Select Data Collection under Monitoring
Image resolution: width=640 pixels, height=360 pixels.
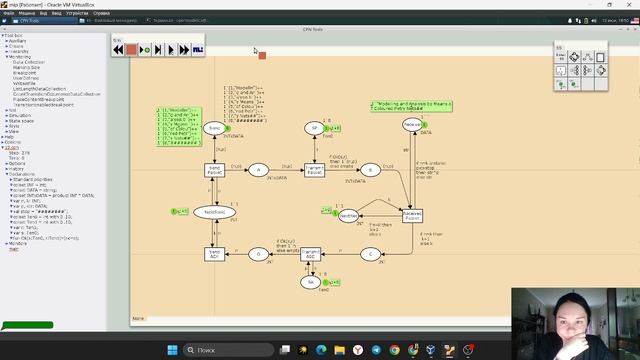(29, 62)
